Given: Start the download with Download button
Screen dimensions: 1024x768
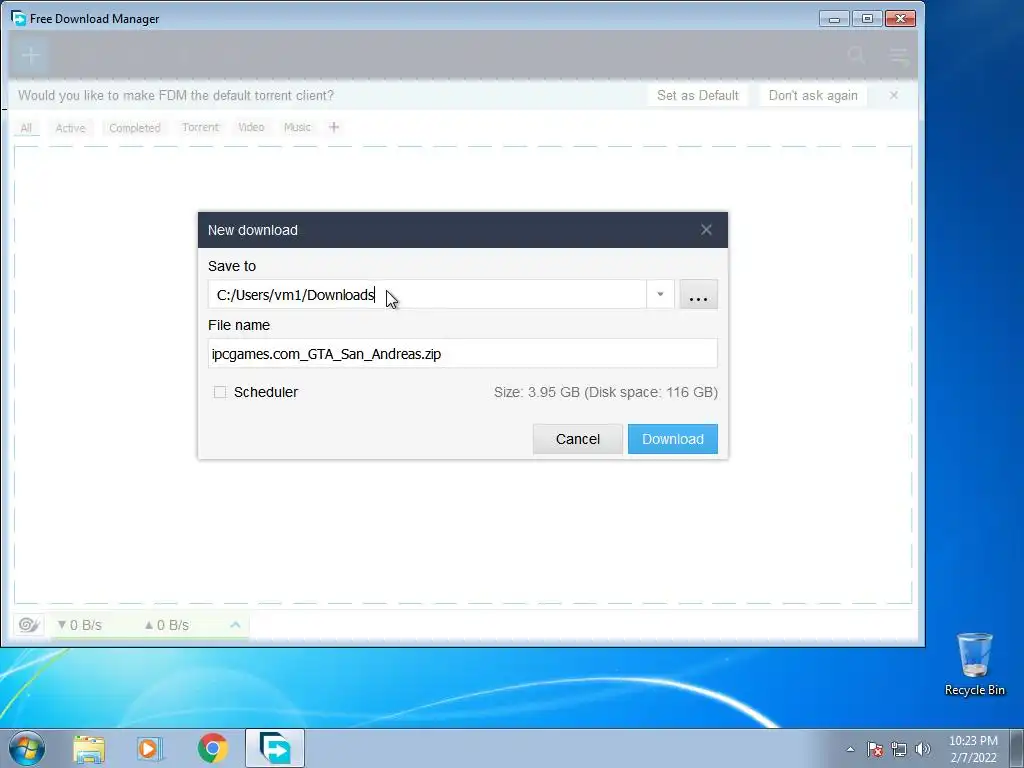Looking at the screenshot, I should click(x=673, y=439).
